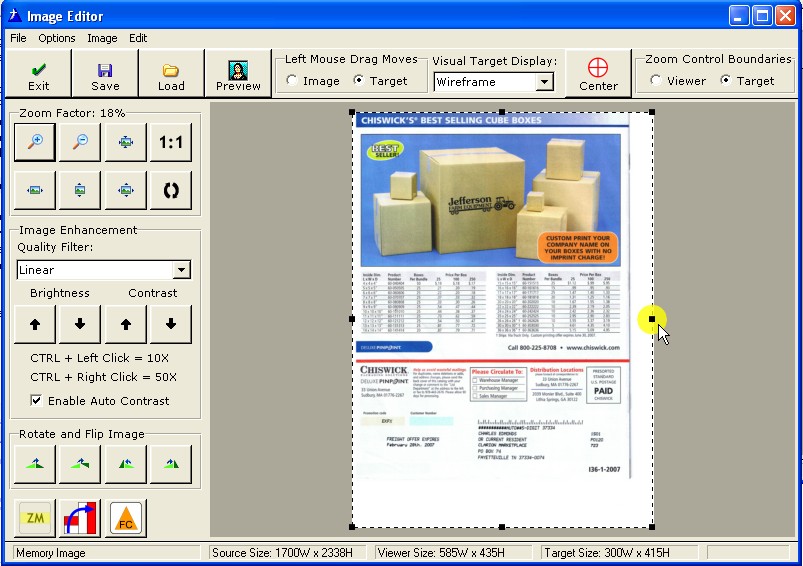Click the 'CTRL + Right Click = 50X' hint
Image resolution: width=803 pixels, height=566 pixels.
tap(103, 377)
